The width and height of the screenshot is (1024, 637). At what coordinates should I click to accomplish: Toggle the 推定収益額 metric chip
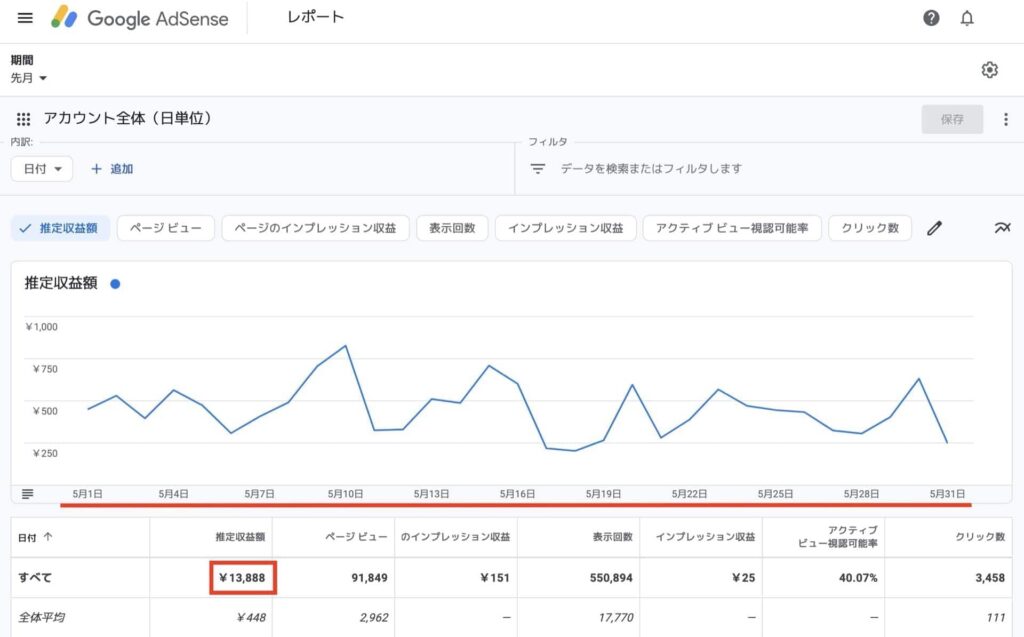click(x=60, y=228)
